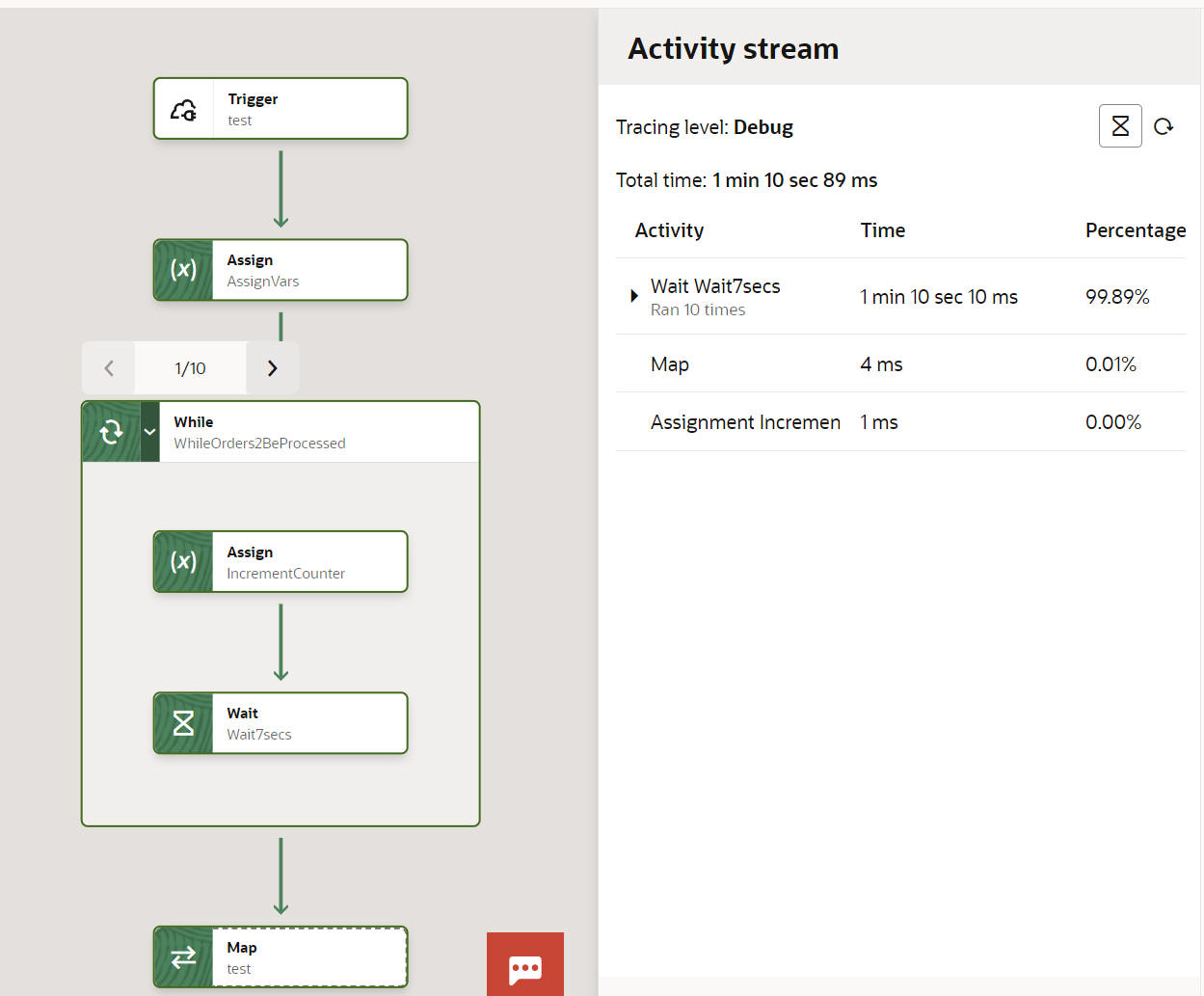Go to next loop iteration
The image size is (1204, 996).
272,368
